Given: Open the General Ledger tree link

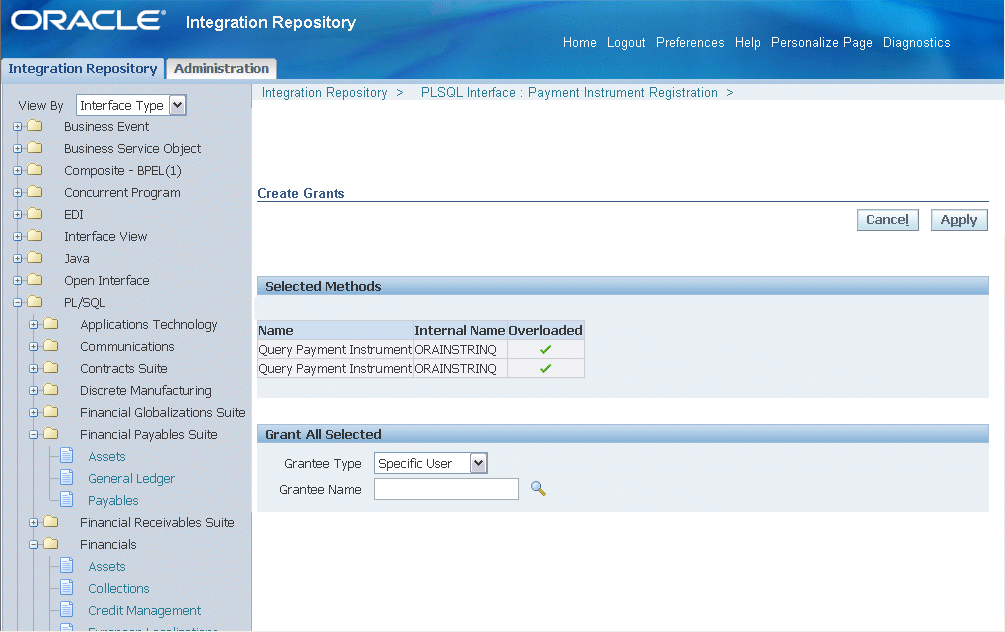Looking at the screenshot, I should point(131,478).
